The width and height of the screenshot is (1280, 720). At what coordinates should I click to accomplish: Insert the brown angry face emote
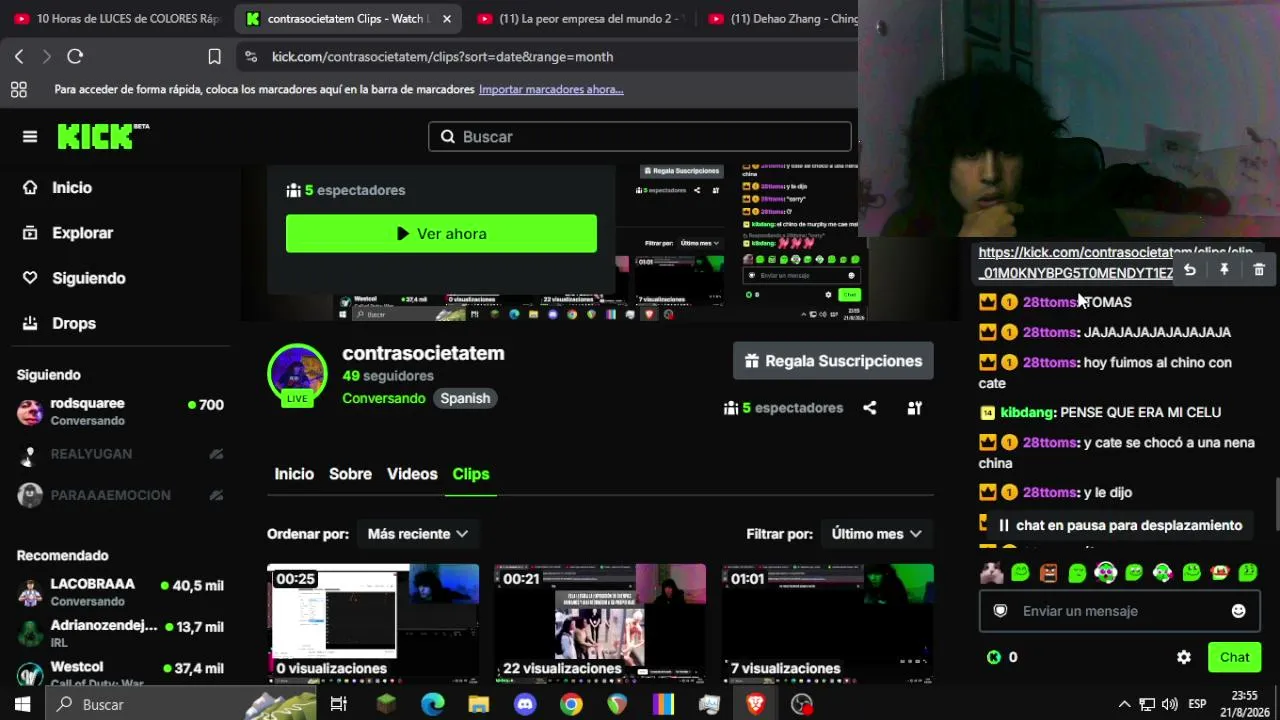tap(1048, 573)
